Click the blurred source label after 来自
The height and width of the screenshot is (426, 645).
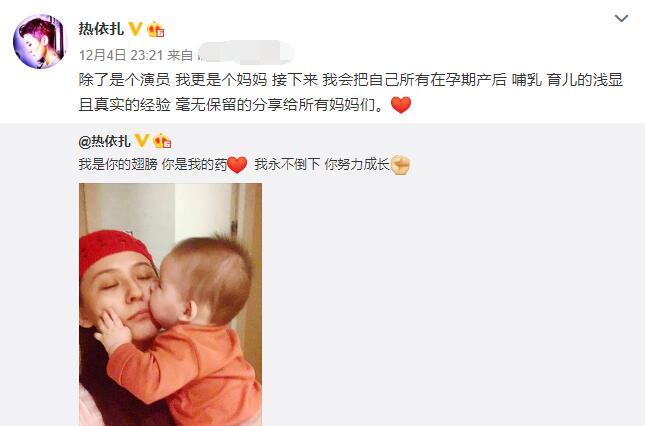[x=245, y=53]
